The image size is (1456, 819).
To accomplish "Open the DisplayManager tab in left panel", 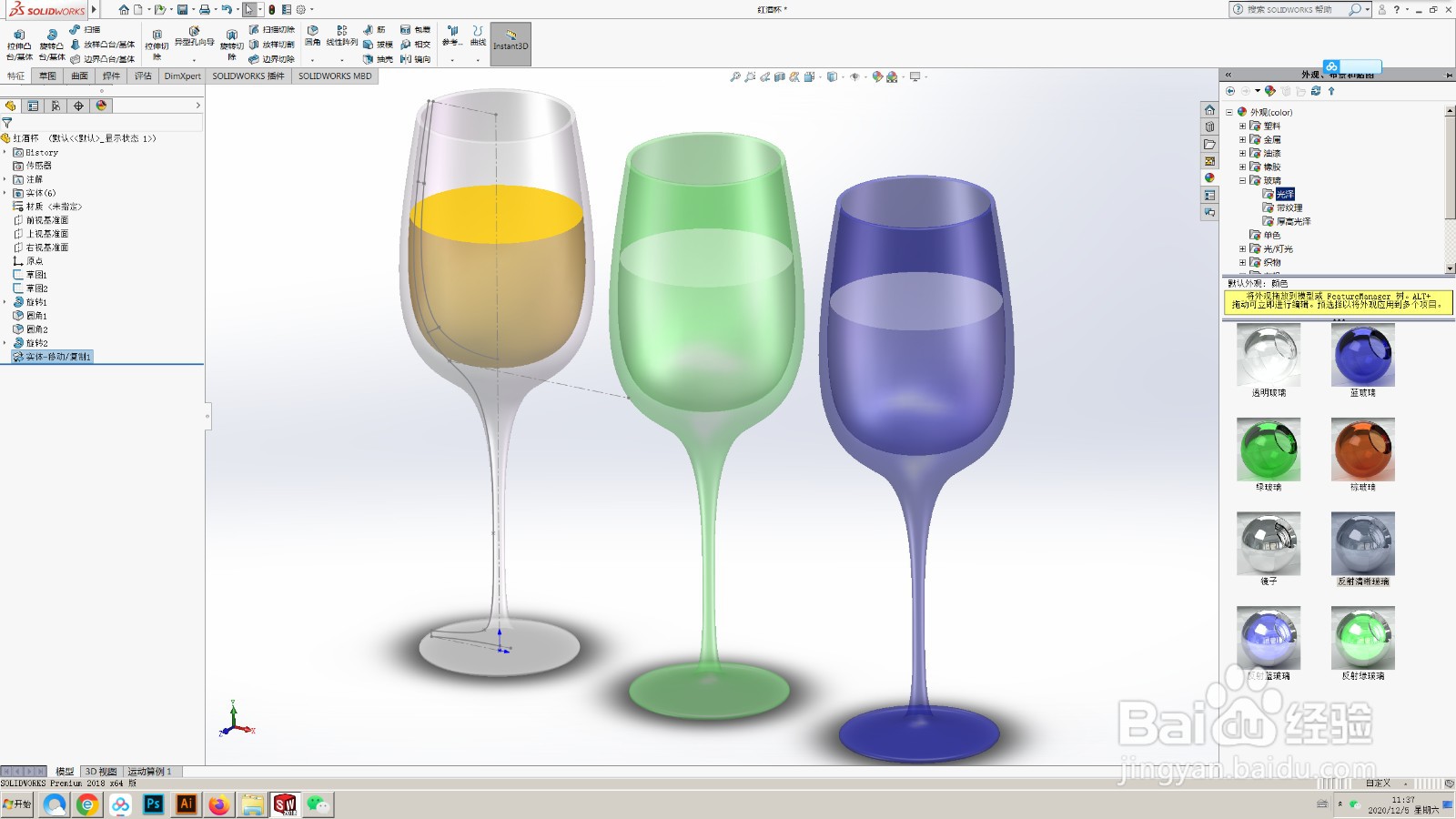I will (x=101, y=106).
